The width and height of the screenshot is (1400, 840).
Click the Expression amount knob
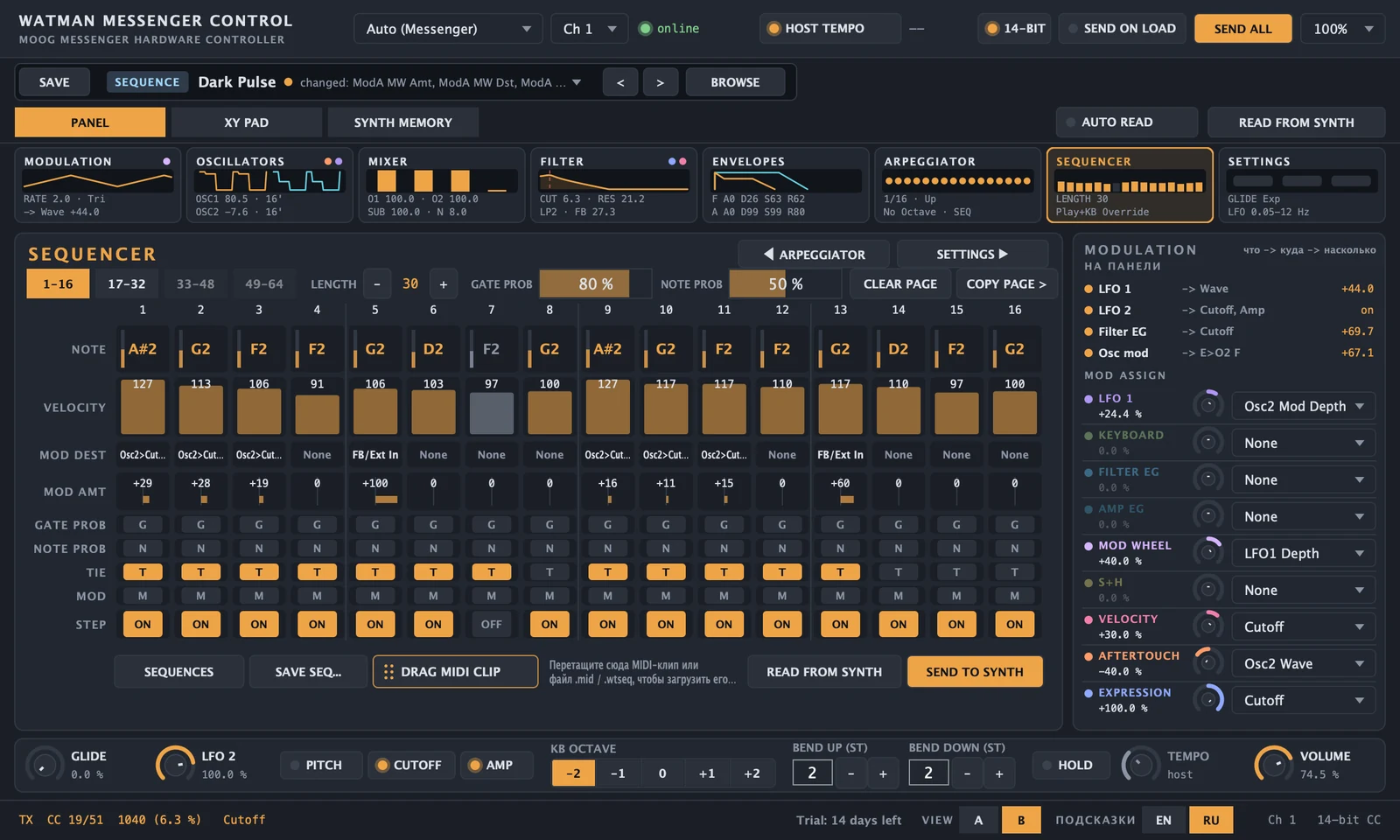1208,699
